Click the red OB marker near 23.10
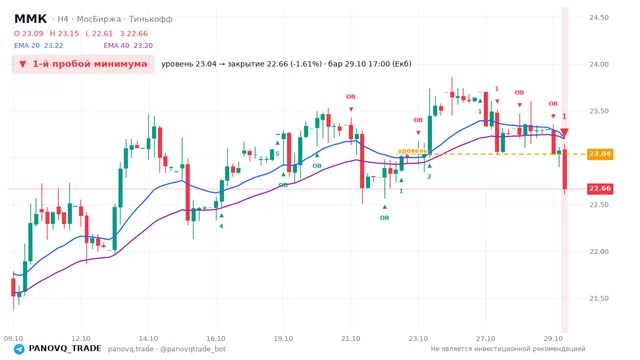Screen dimensions: 640x360 point(418,120)
